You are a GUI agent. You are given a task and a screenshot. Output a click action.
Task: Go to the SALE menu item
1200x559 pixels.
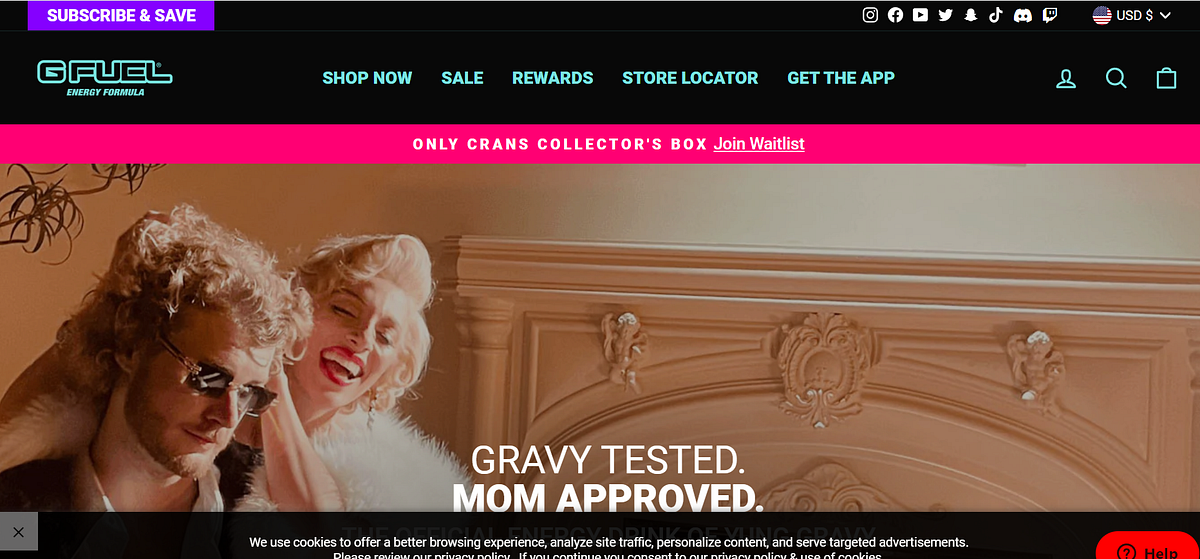462,78
